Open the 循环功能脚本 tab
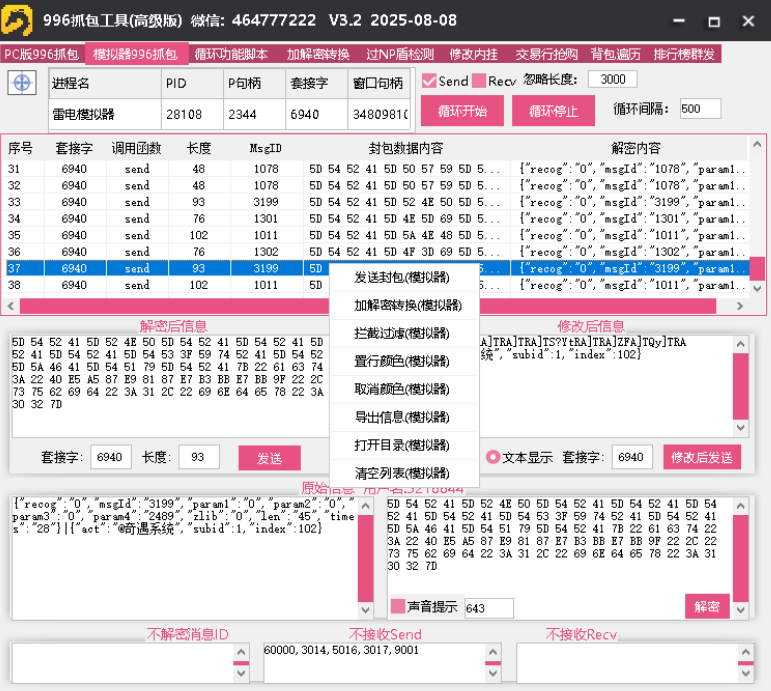Image resolution: width=771 pixels, height=691 pixels. pyautogui.click(x=231, y=54)
